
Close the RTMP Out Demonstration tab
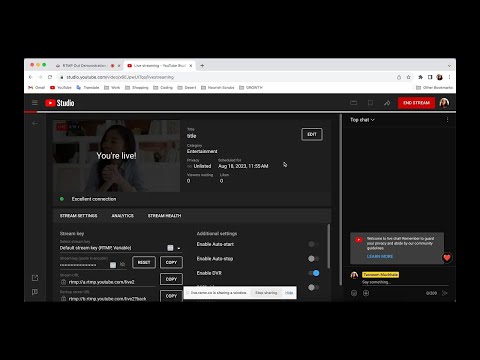point(119,66)
